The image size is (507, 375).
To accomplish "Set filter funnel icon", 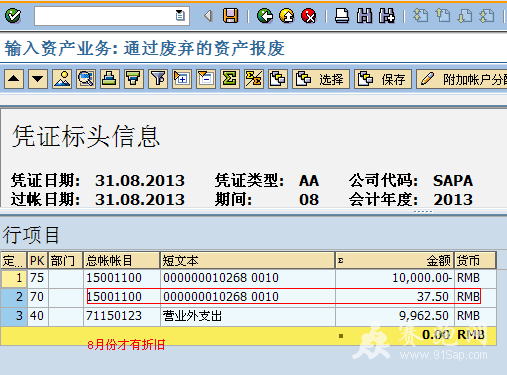I will 158,79.
